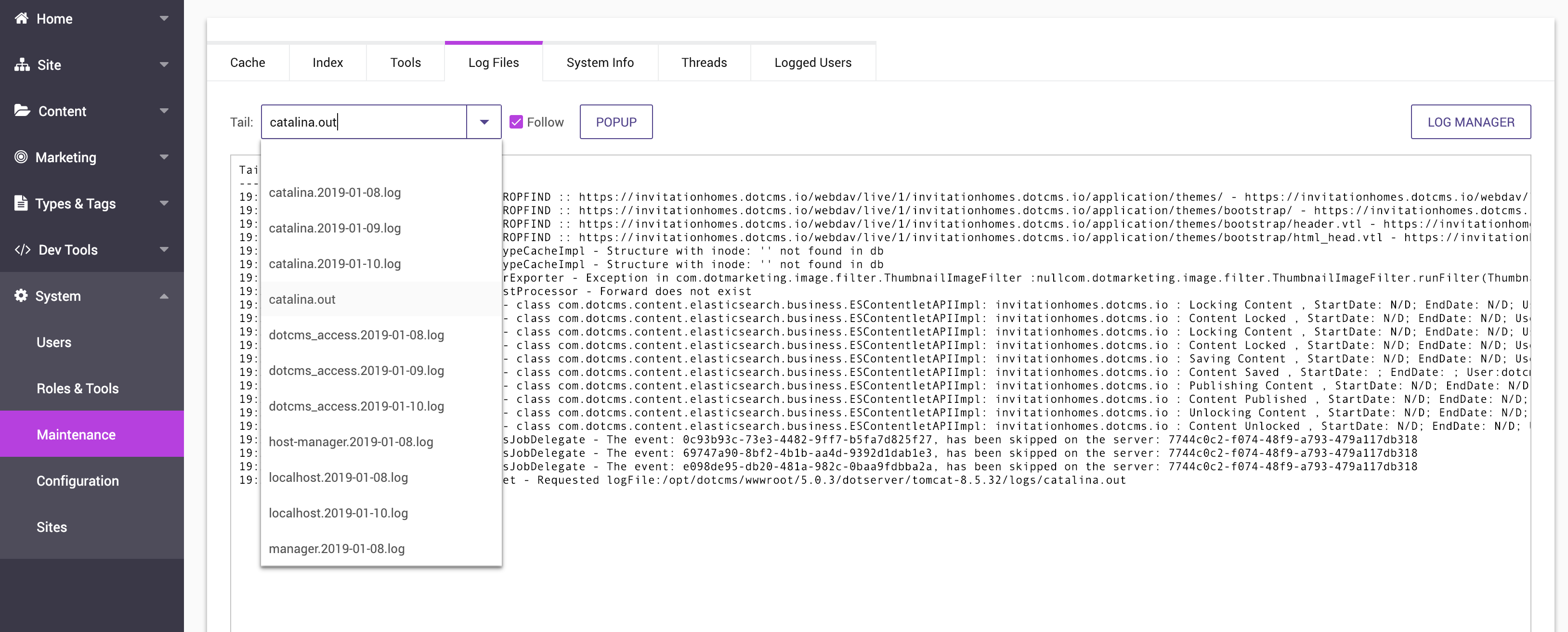1568x632 pixels.
Task: Click the Types & Tags document icon
Action: (x=21, y=203)
